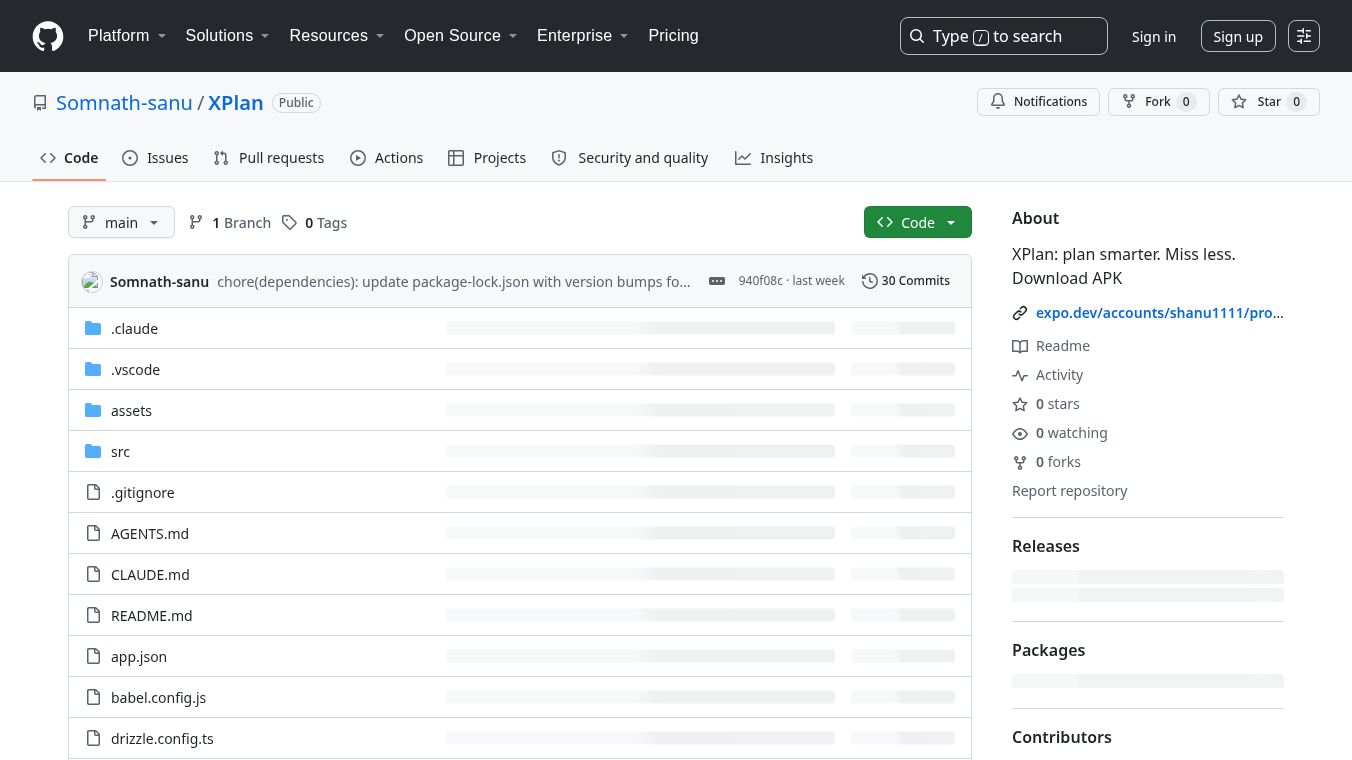Click the CLAUDE.md file icon
This screenshot has height=760, width=1352.
(x=93, y=574)
